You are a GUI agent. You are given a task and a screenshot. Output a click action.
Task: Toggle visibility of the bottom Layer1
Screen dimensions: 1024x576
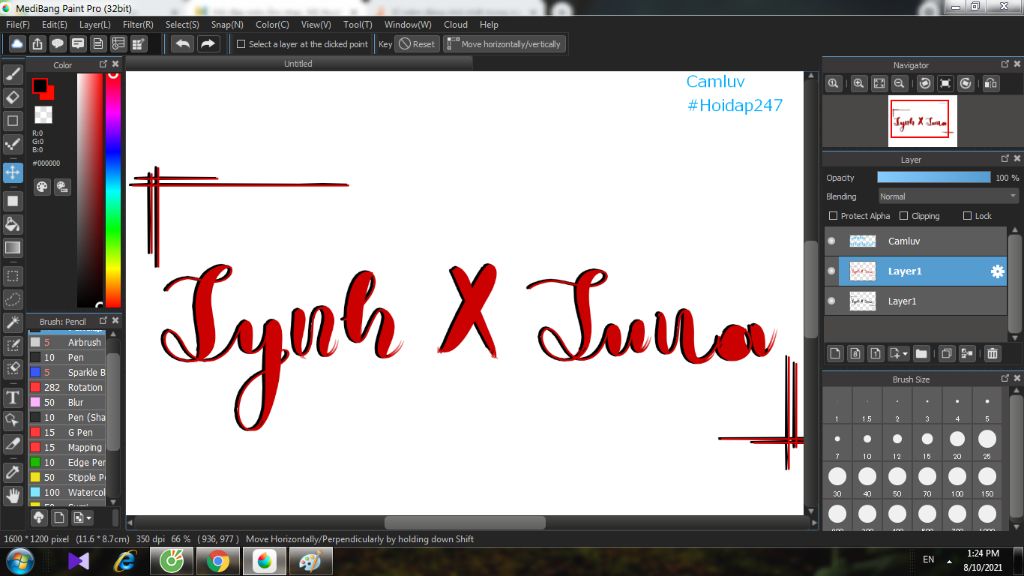pos(831,301)
